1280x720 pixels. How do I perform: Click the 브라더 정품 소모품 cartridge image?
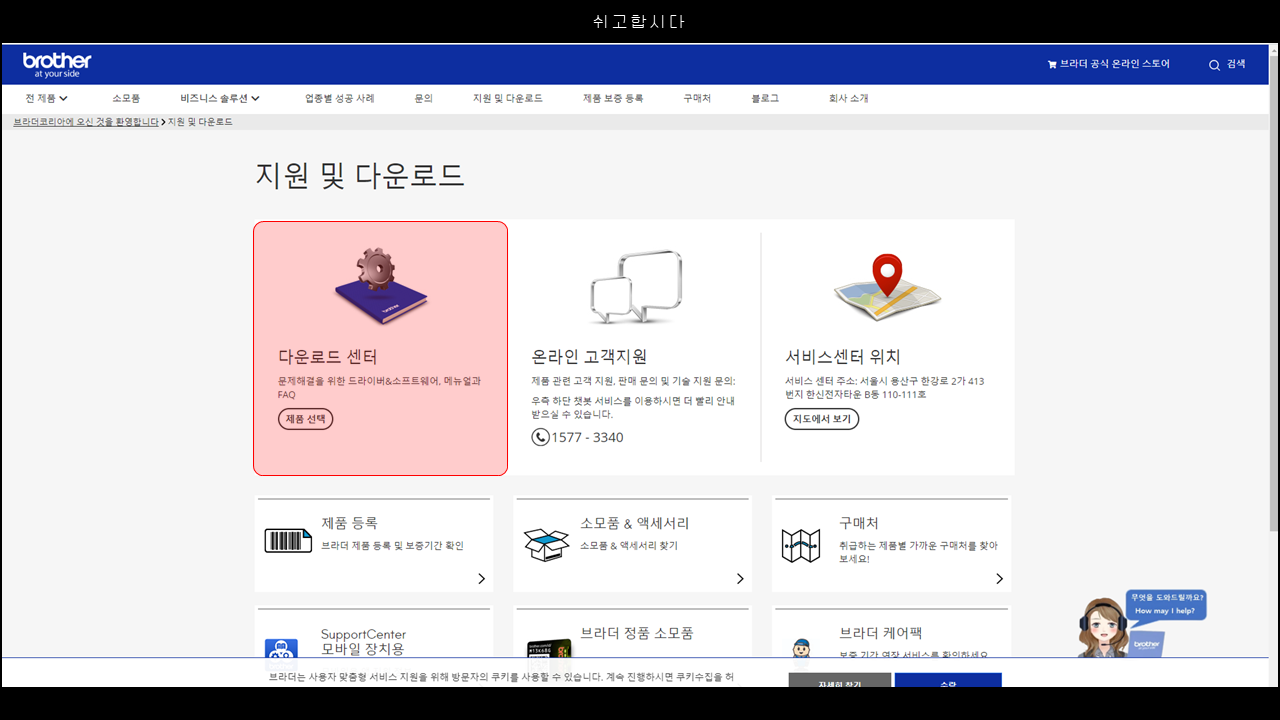(548, 648)
